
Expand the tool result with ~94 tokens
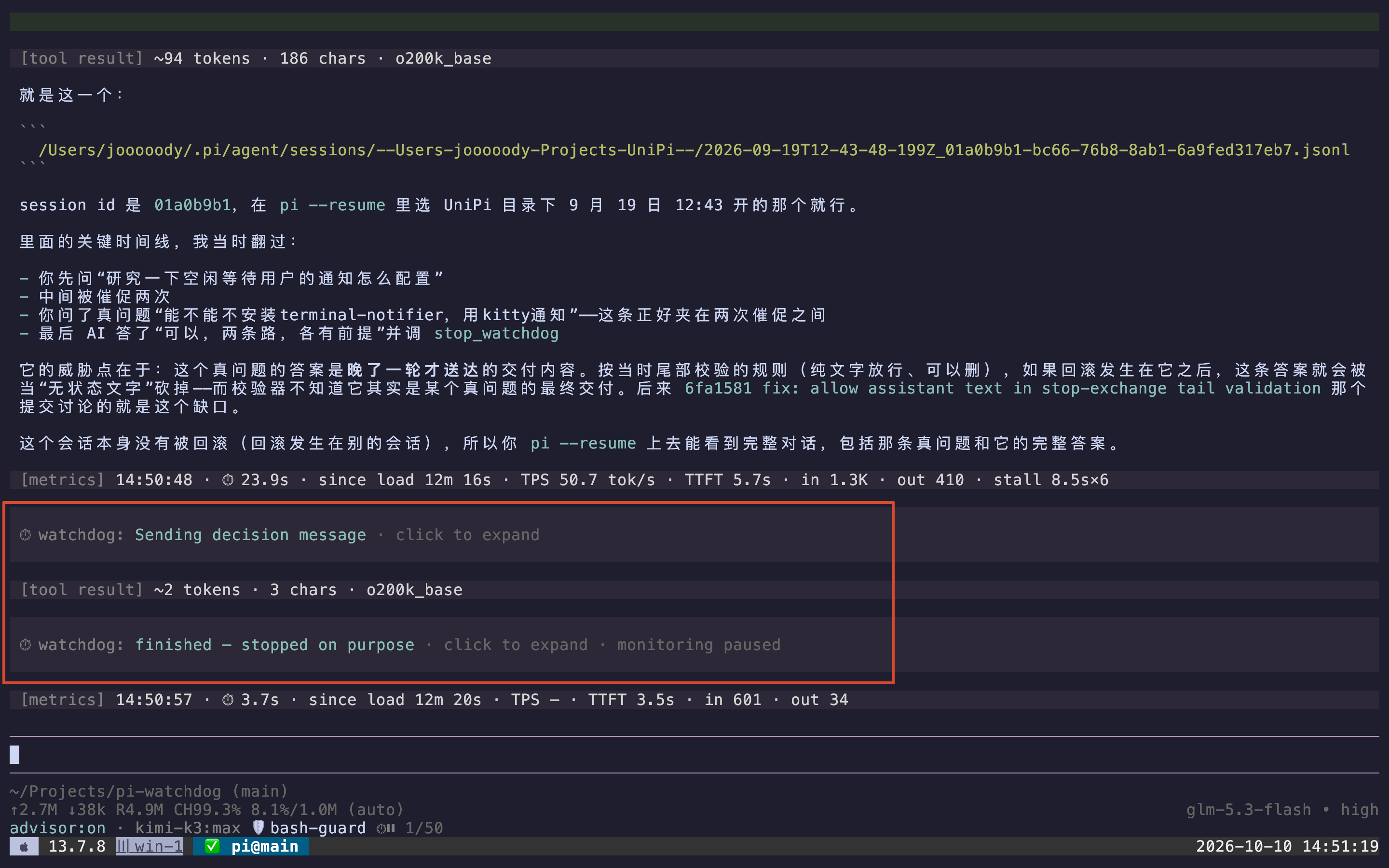(694, 58)
